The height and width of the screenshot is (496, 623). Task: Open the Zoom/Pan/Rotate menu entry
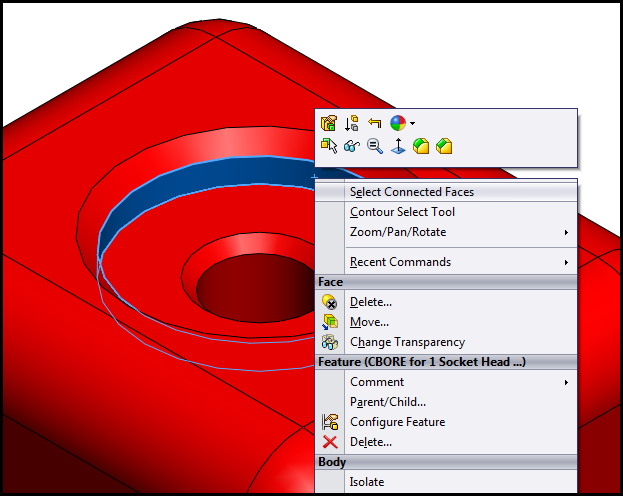pos(446,232)
